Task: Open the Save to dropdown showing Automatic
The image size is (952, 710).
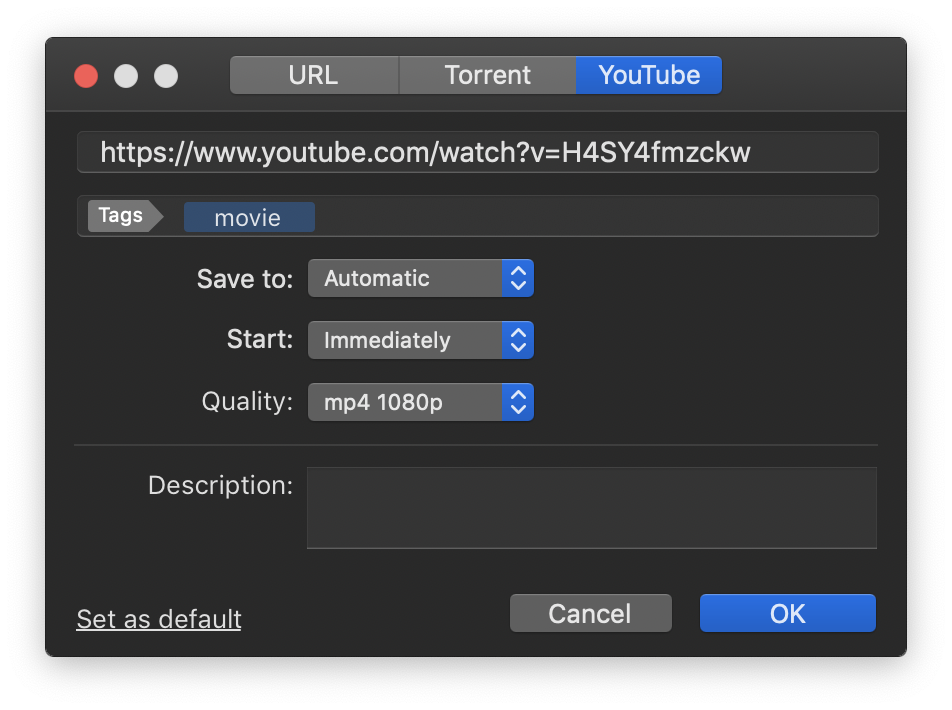Action: click(410, 278)
